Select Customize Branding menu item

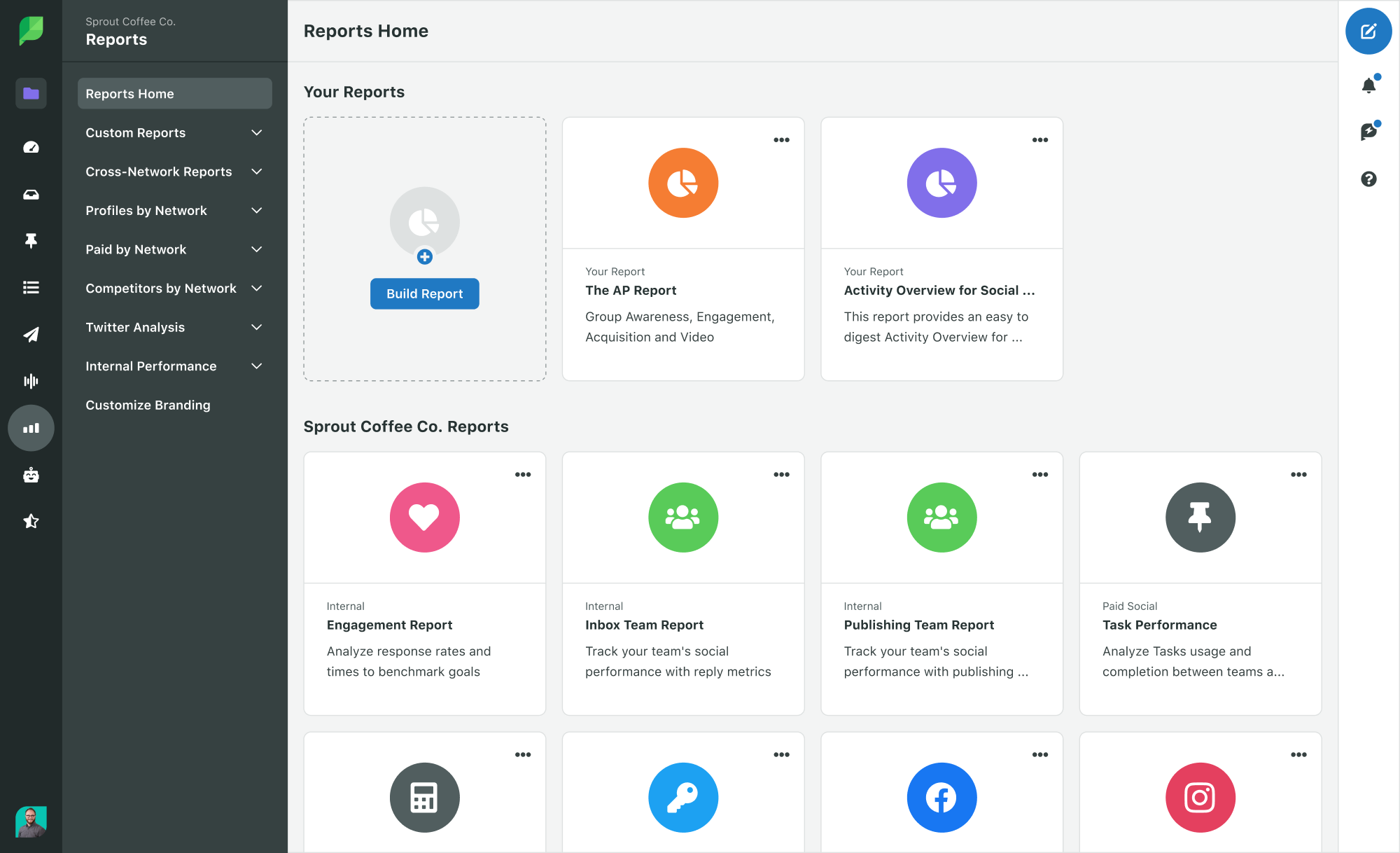pyautogui.click(x=148, y=405)
